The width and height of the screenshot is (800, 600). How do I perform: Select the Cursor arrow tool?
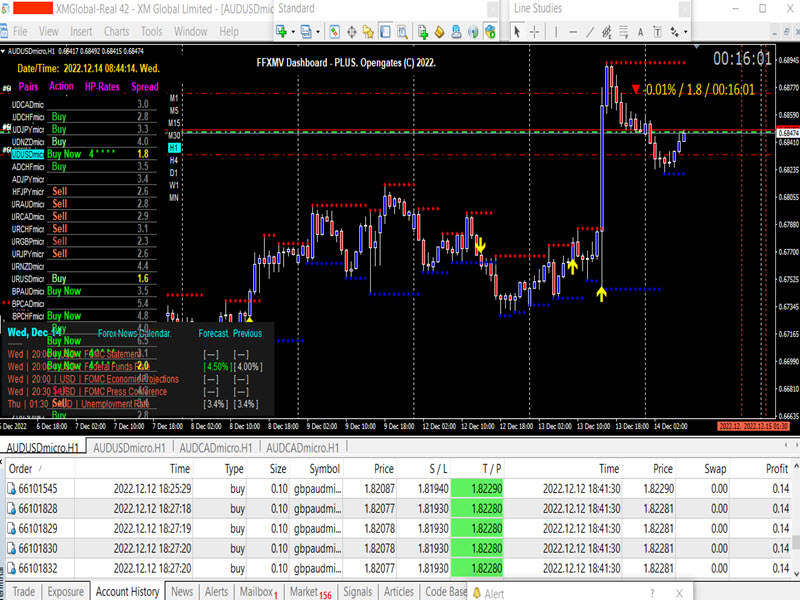click(x=517, y=32)
